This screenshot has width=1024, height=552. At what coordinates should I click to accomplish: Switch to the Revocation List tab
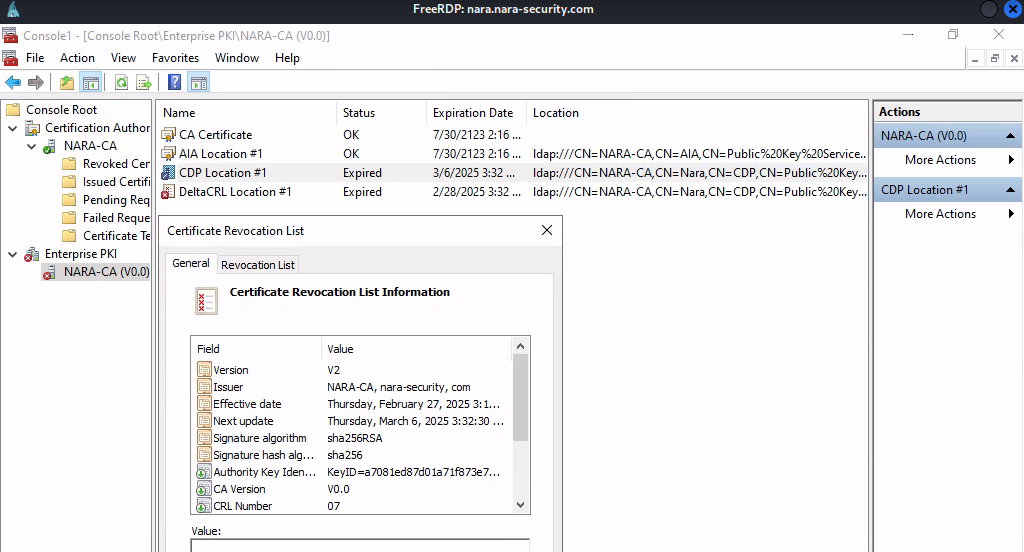tap(258, 265)
